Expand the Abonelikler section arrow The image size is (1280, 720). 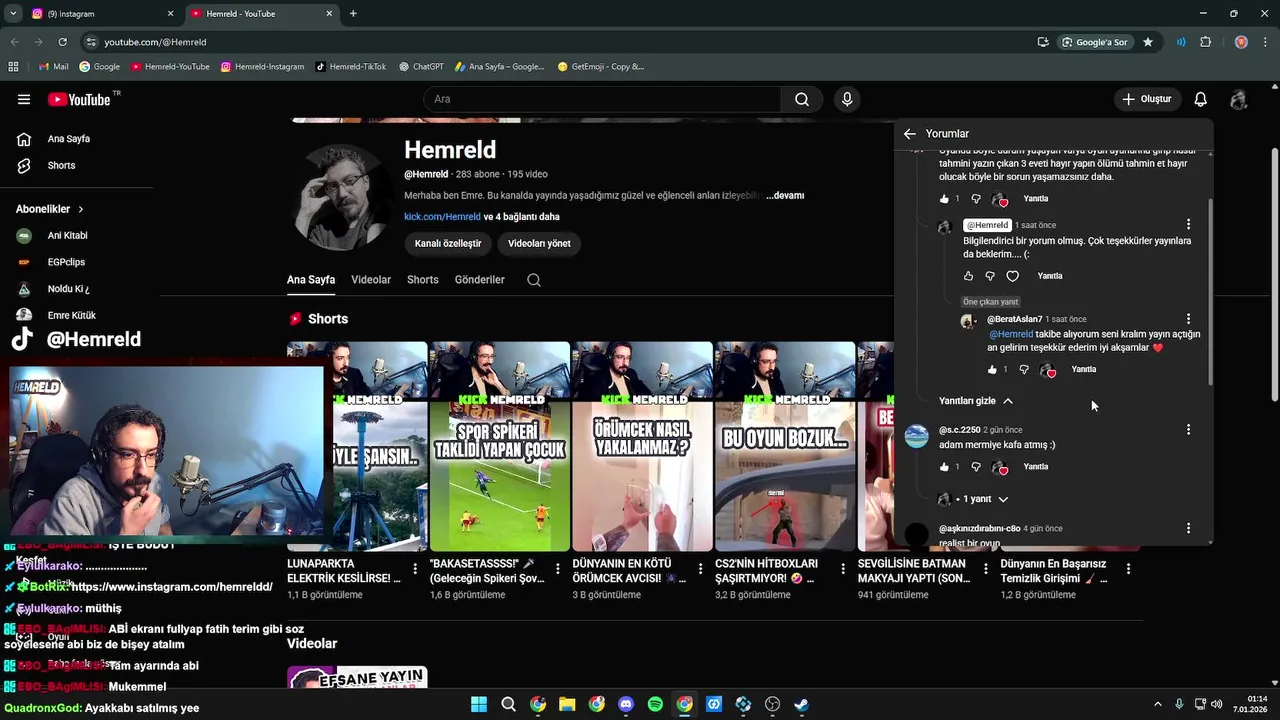click(81, 209)
